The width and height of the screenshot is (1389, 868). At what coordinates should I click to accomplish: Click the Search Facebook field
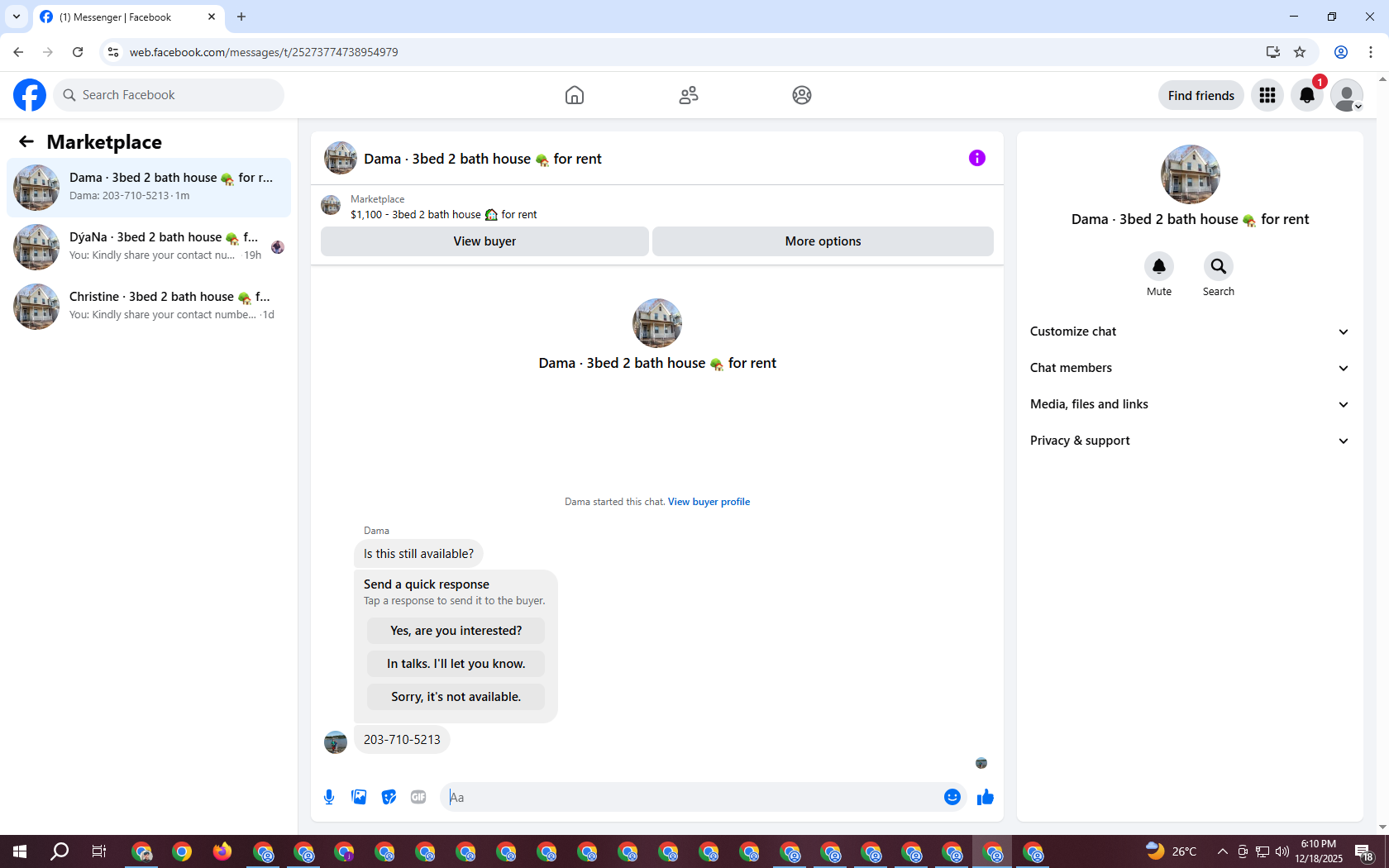click(169, 95)
